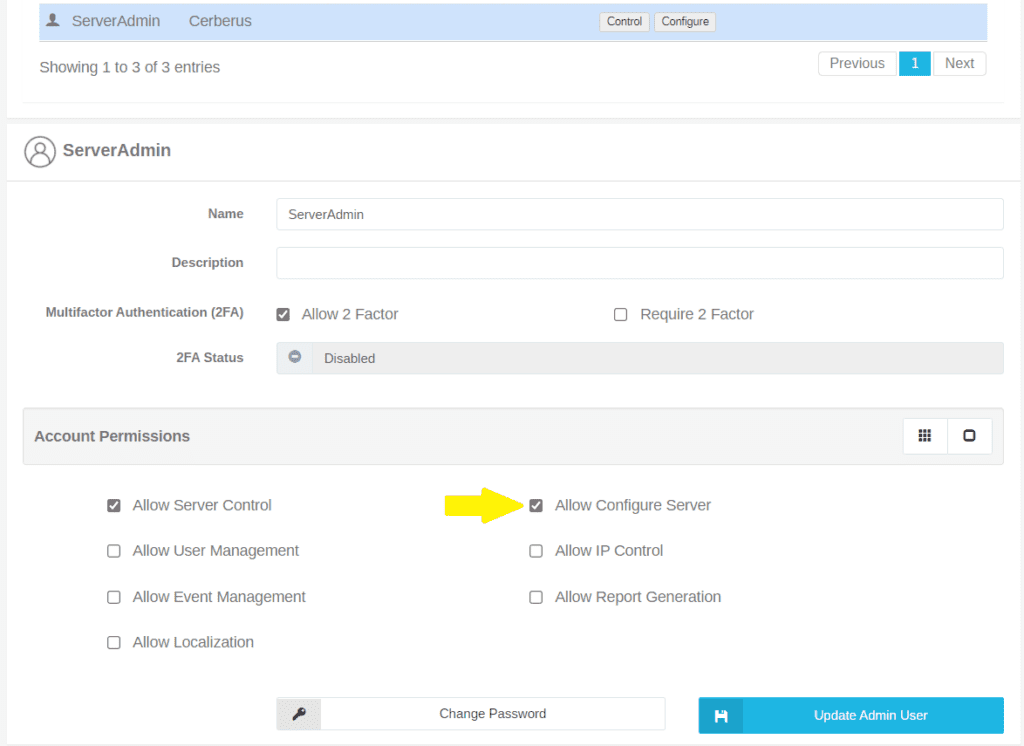The width and height of the screenshot is (1024, 746).
Task: Click the Control button for Cerberus
Action: point(624,20)
